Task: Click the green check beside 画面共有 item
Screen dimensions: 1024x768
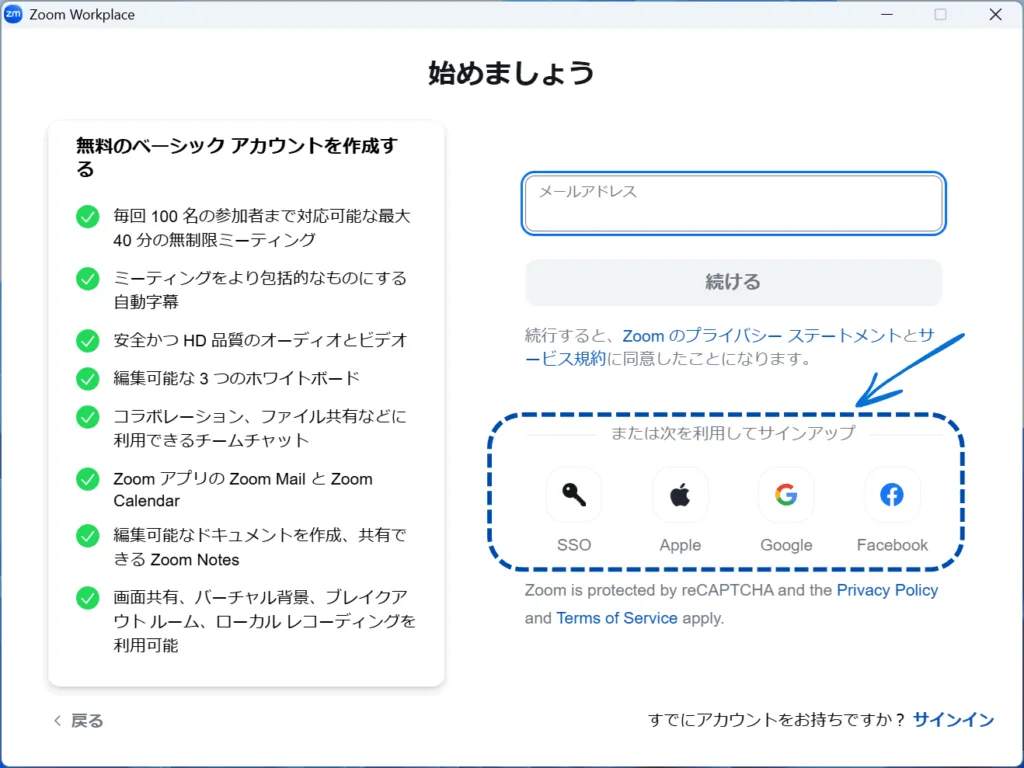Action: pyautogui.click(x=88, y=598)
